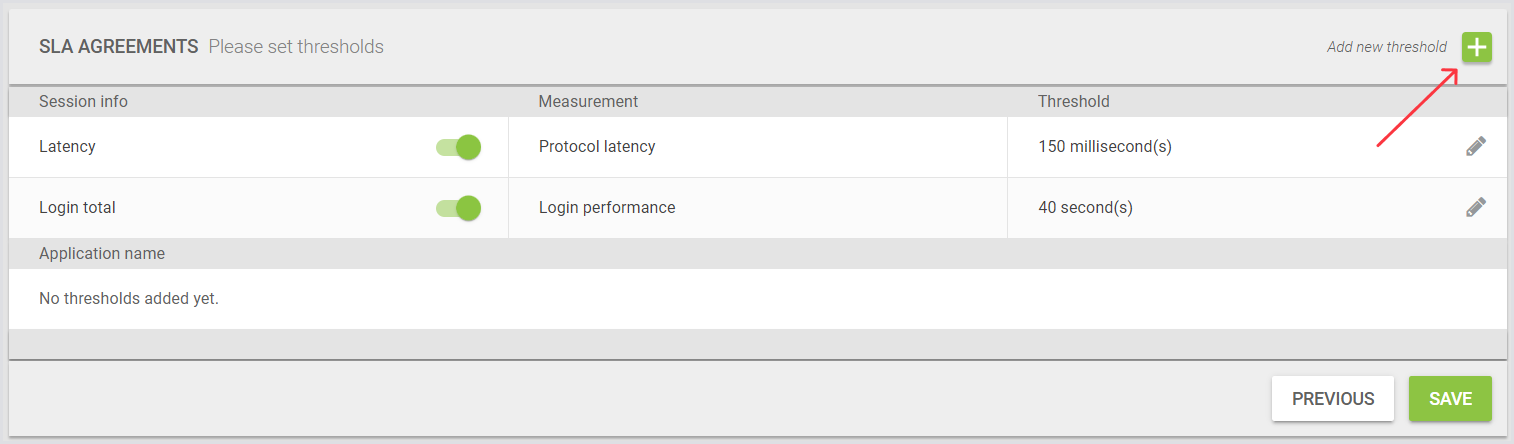Select the Login performance measurement cell

[607, 208]
